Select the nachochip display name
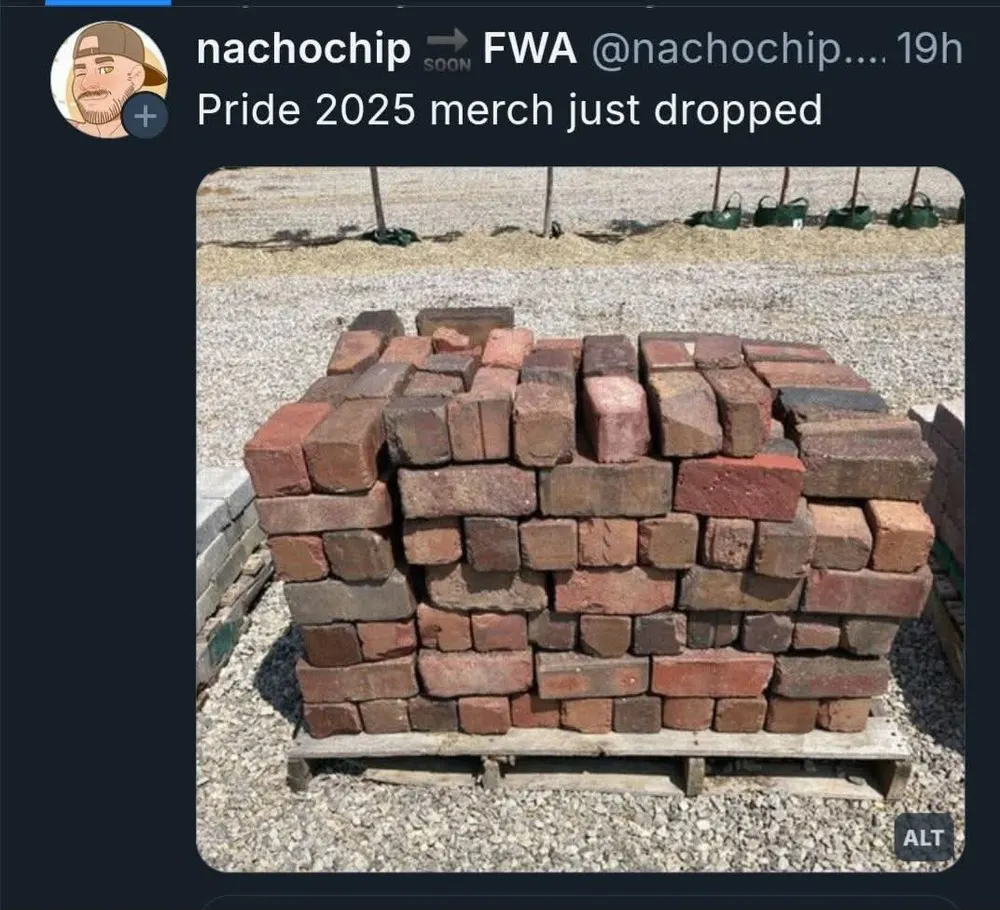Viewport: 1000px width, 910px height. coord(304,49)
